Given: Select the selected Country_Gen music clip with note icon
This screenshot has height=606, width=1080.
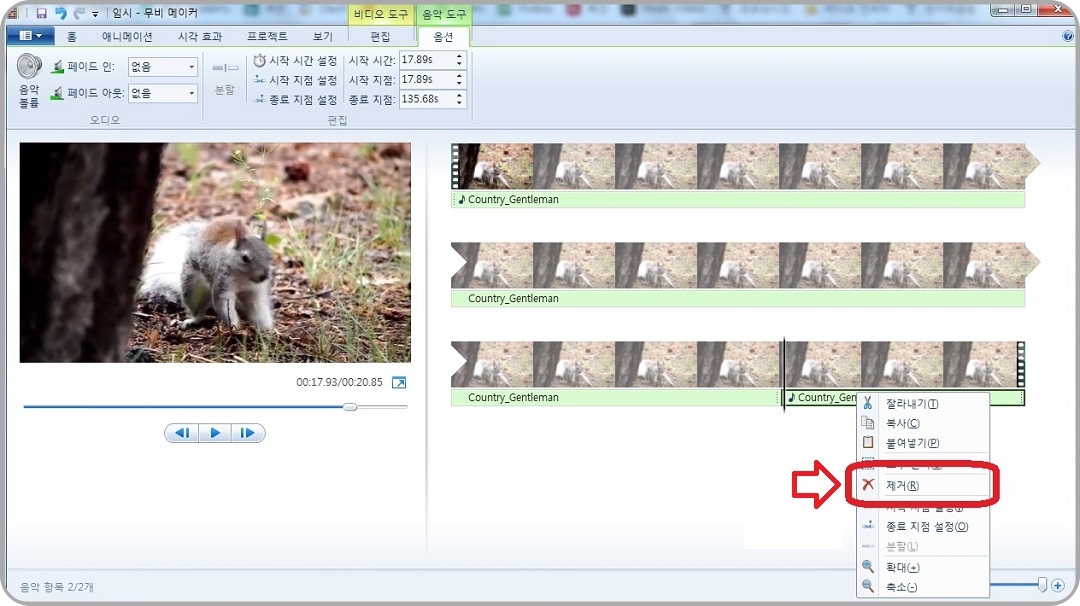Looking at the screenshot, I should (x=821, y=397).
